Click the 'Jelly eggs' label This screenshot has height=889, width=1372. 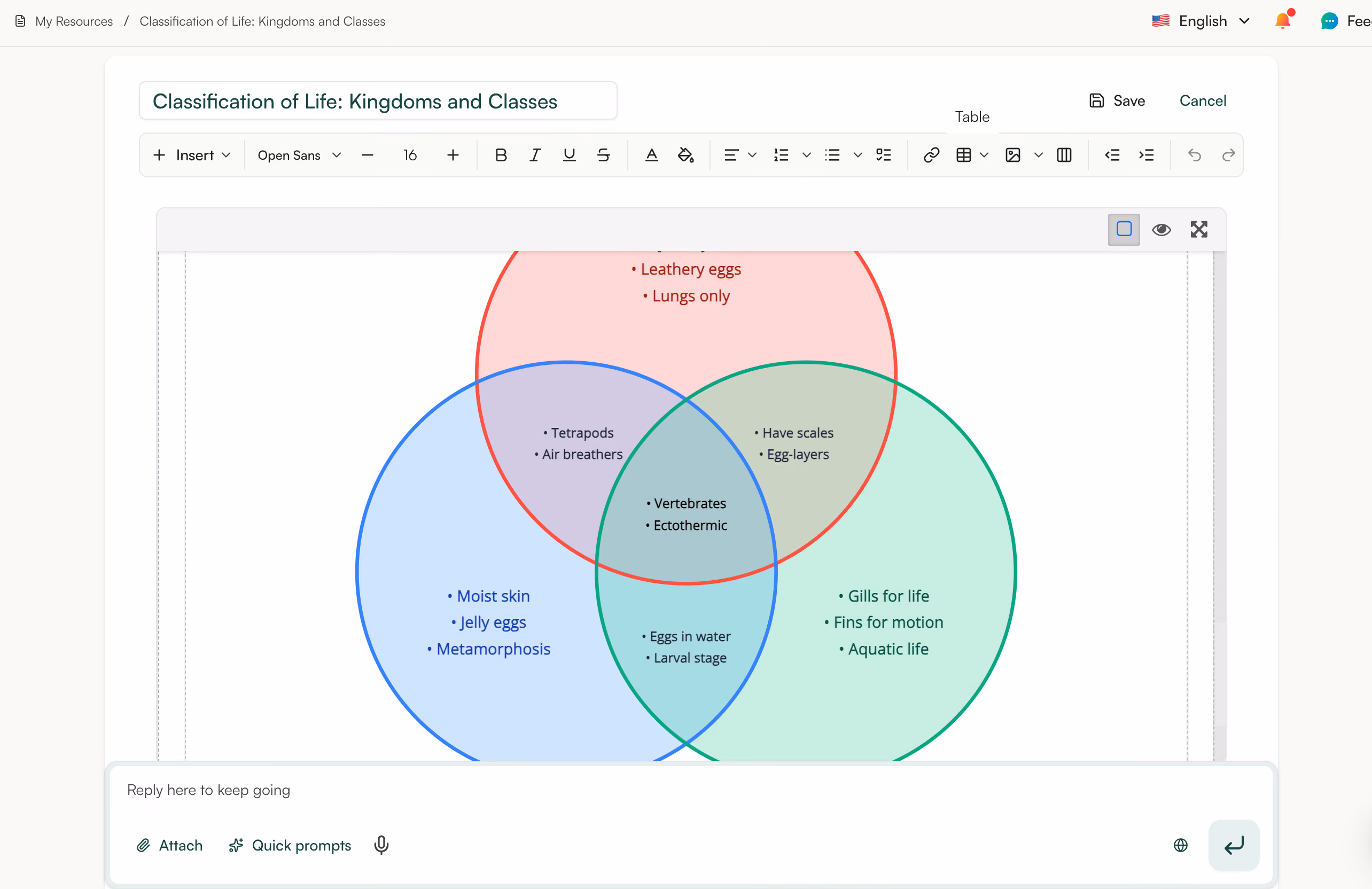(x=493, y=622)
